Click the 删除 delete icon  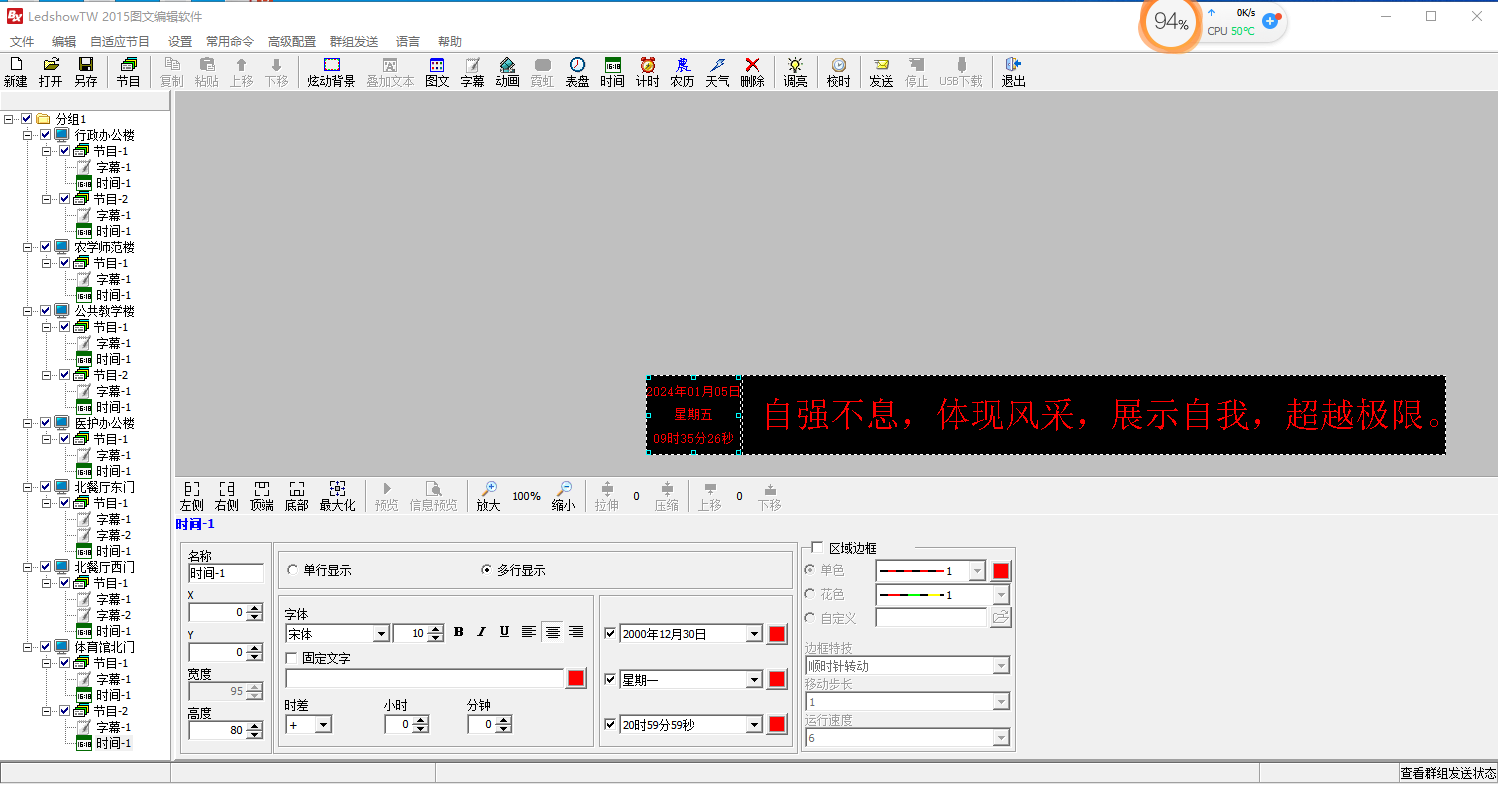[752, 72]
